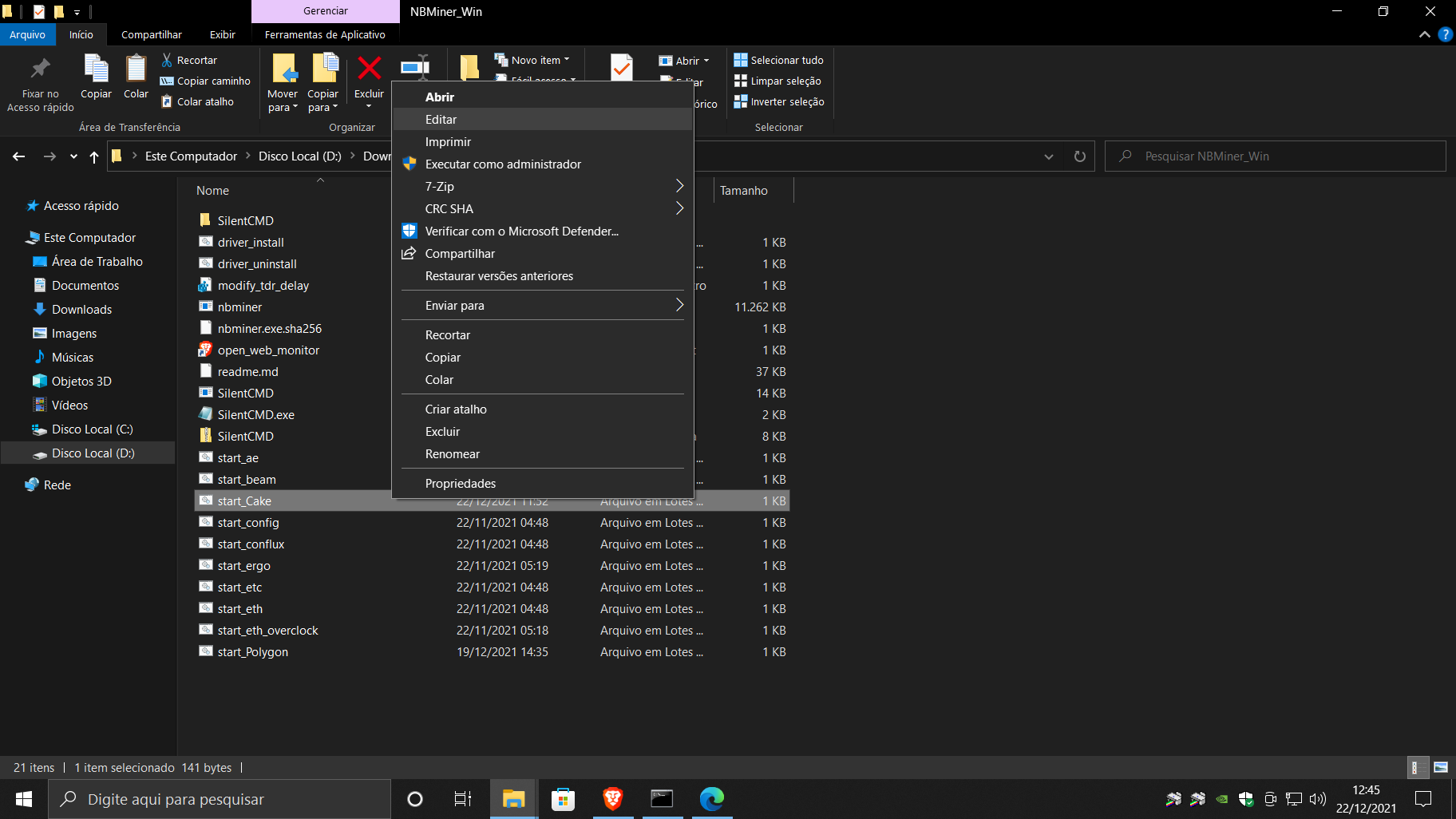Open the Windows Start menu
Viewport: 1456px width, 819px height.
pyautogui.click(x=24, y=799)
